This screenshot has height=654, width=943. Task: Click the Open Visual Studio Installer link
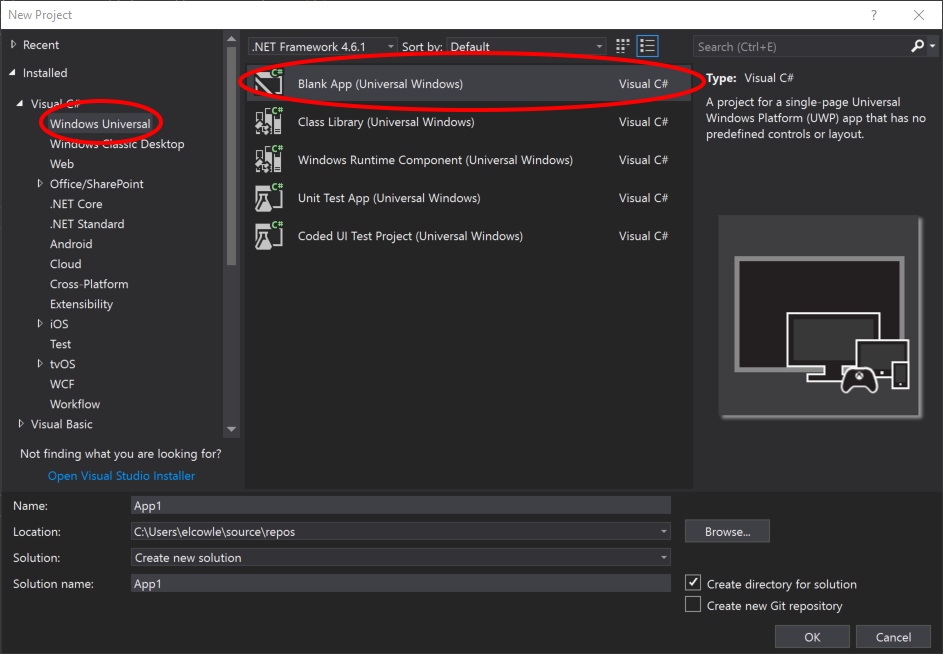pos(120,475)
